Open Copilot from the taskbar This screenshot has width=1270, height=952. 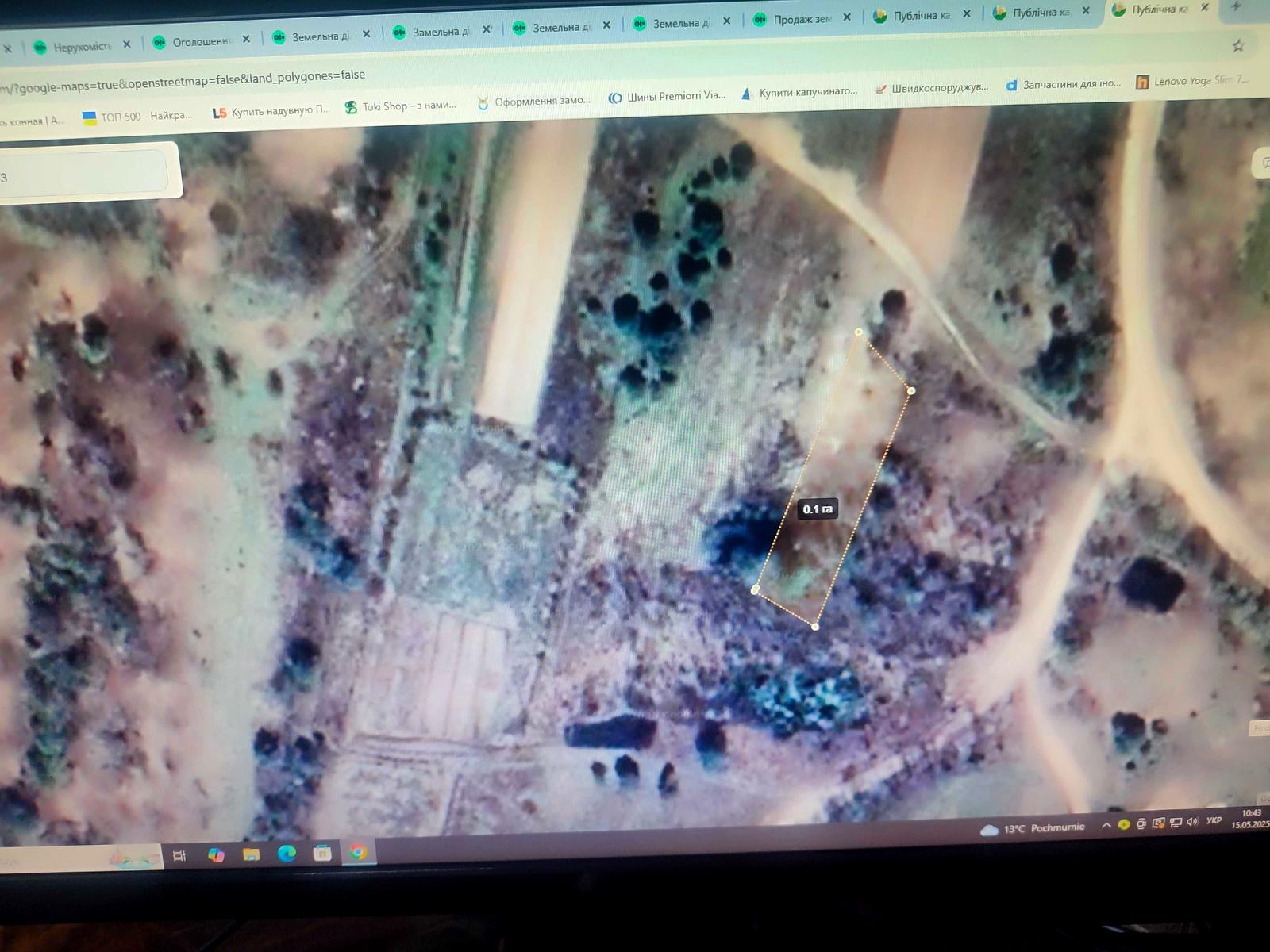pos(216,854)
